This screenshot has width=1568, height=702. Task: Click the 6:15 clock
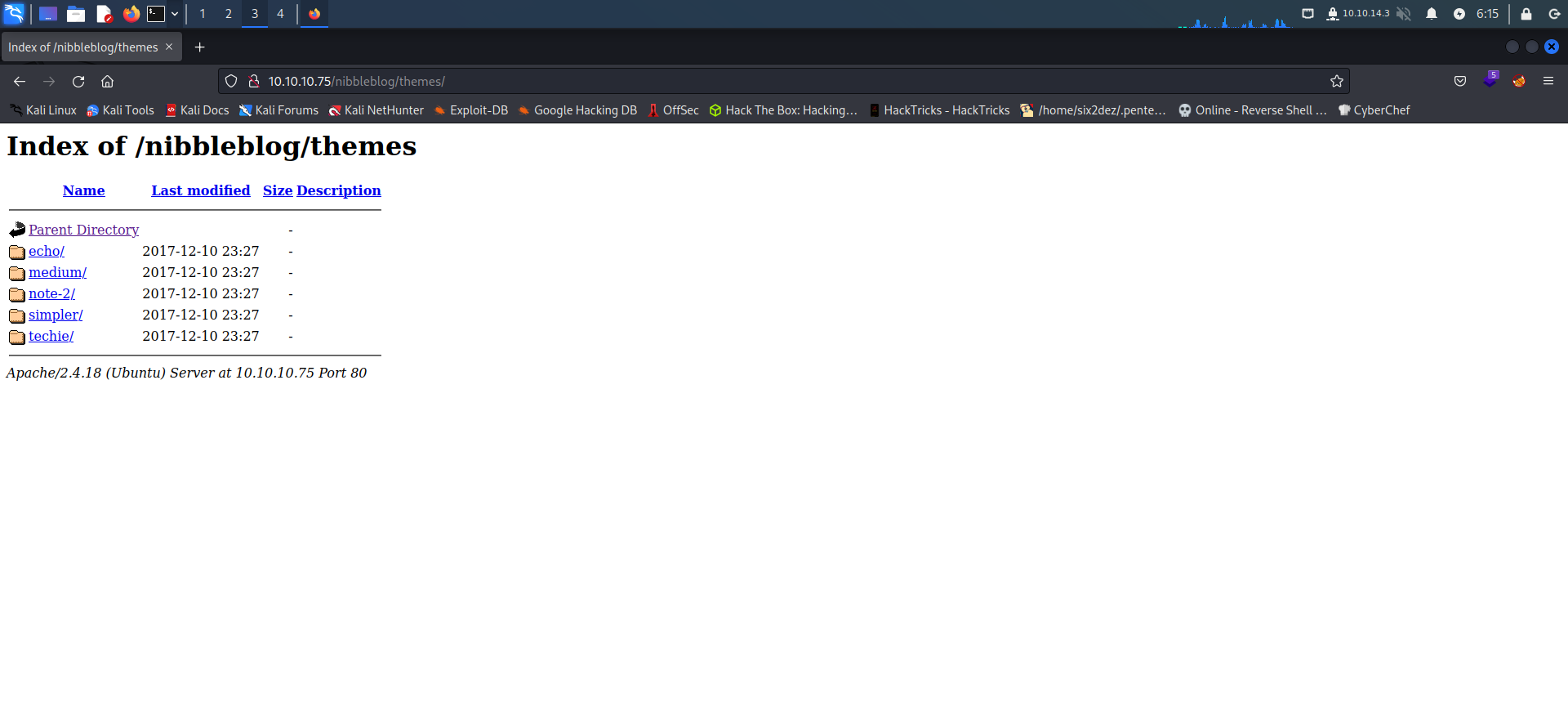click(x=1487, y=14)
